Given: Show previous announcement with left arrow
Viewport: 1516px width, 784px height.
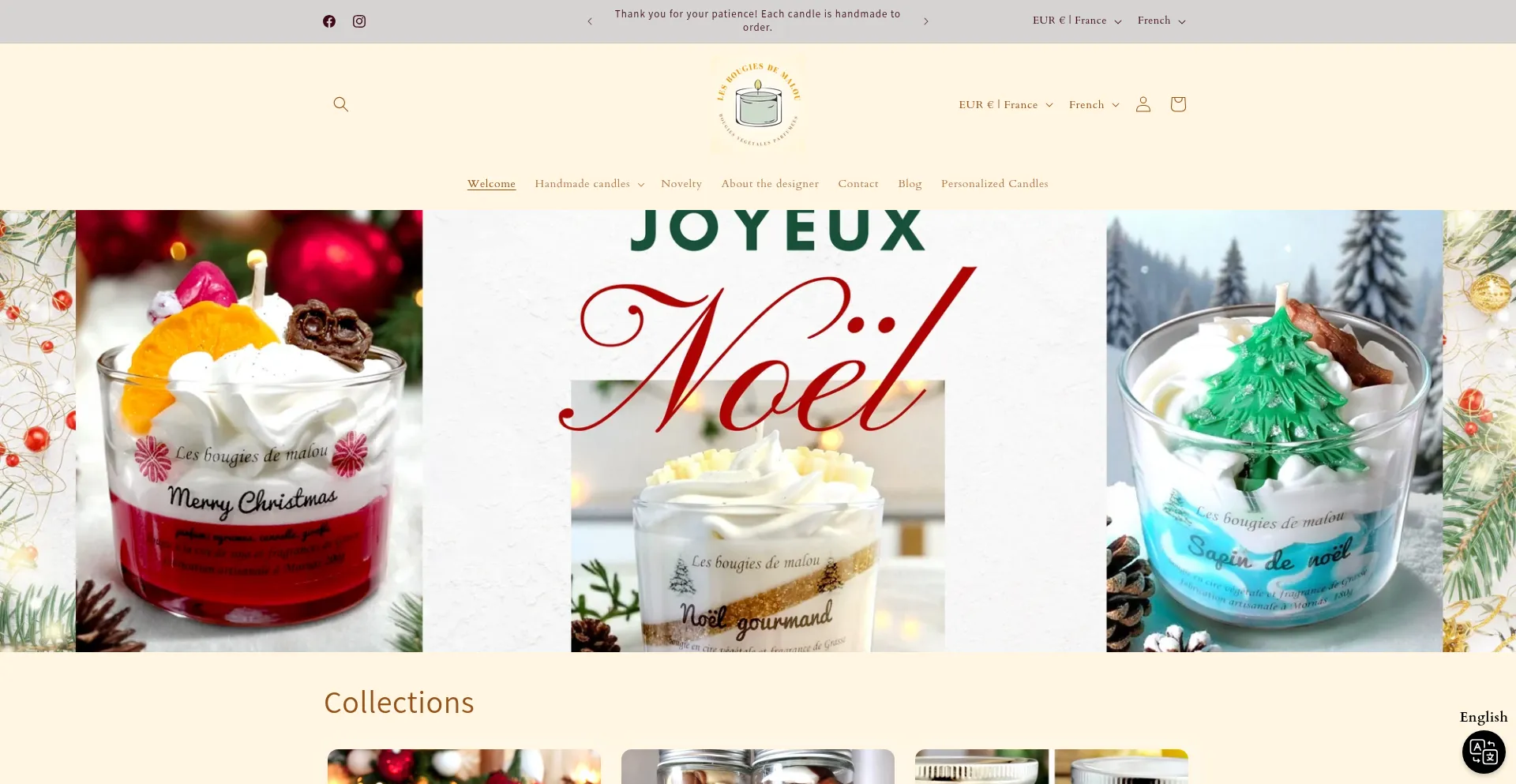Looking at the screenshot, I should click(590, 21).
